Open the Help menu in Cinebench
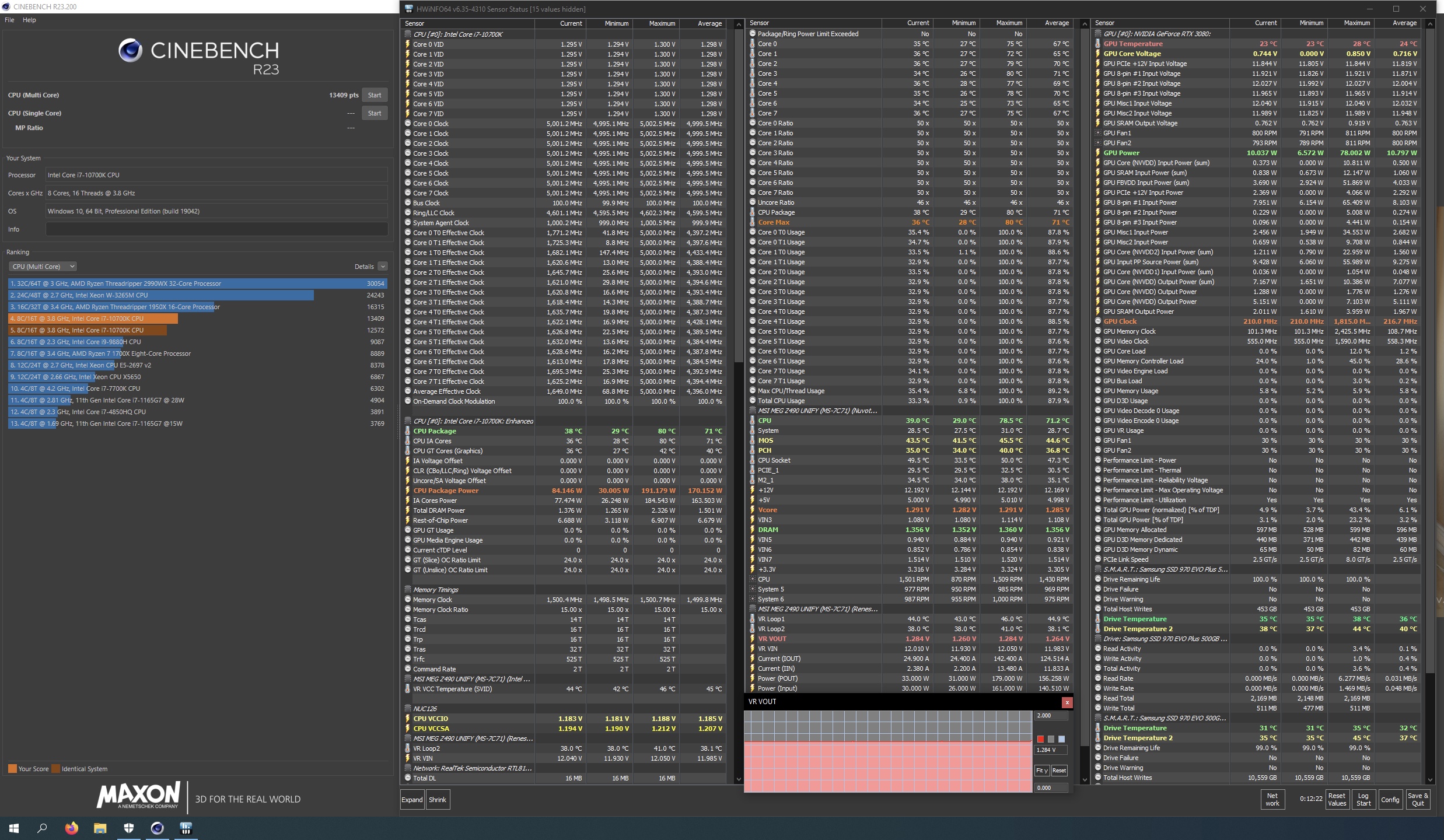Image resolution: width=1444 pixels, height=840 pixels. coord(29,20)
